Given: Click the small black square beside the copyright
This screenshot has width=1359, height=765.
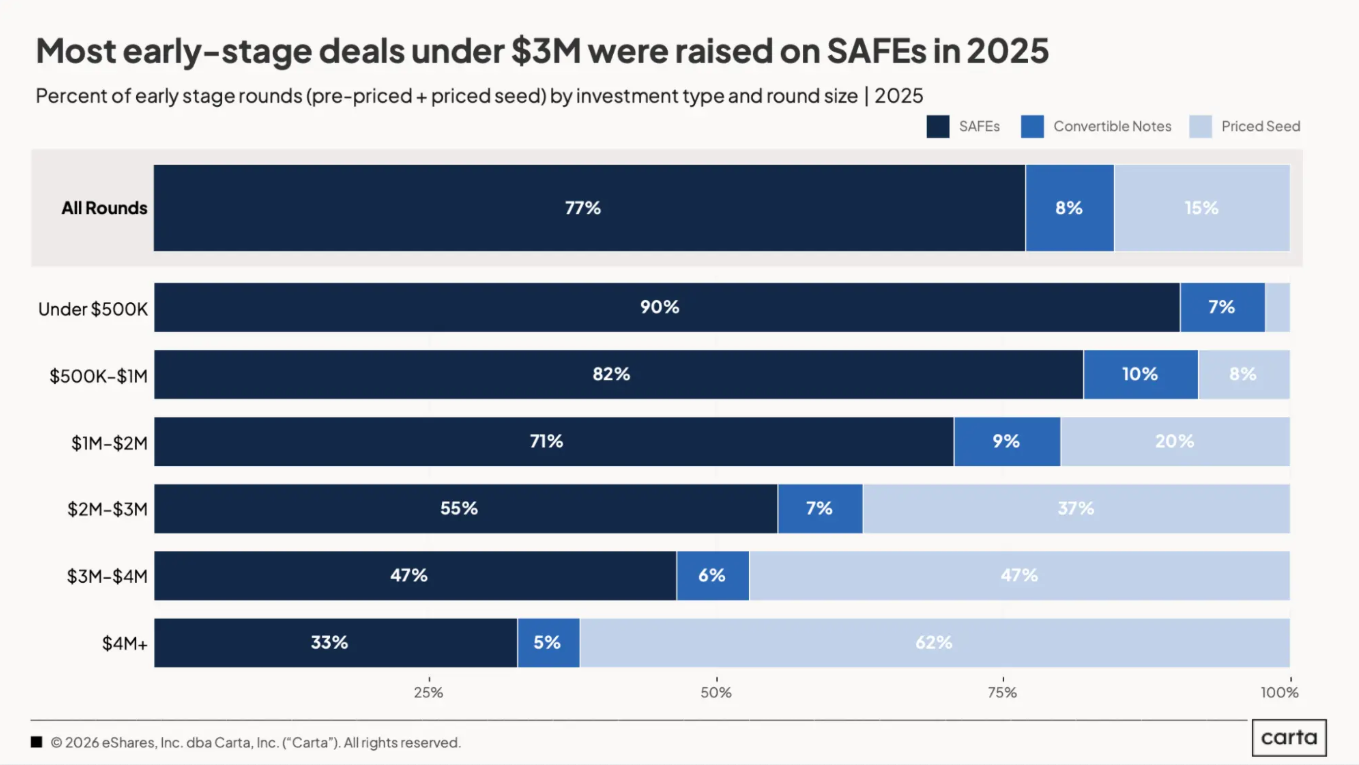Looking at the screenshot, I should click(x=37, y=742).
